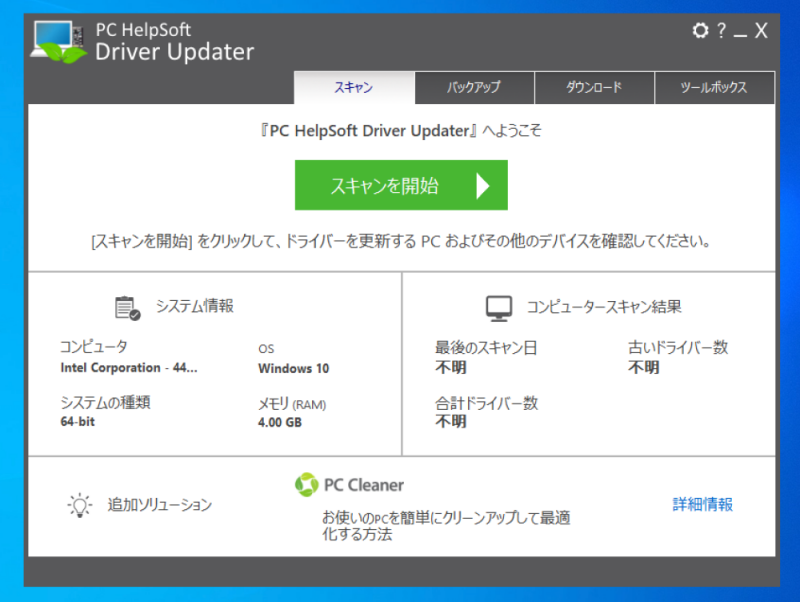Start scan with the green スキャンを開始 button
The width and height of the screenshot is (800, 602).
(x=401, y=185)
